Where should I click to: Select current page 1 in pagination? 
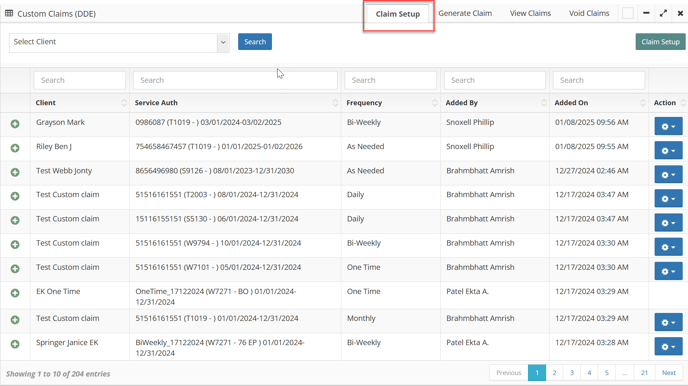(537, 373)
